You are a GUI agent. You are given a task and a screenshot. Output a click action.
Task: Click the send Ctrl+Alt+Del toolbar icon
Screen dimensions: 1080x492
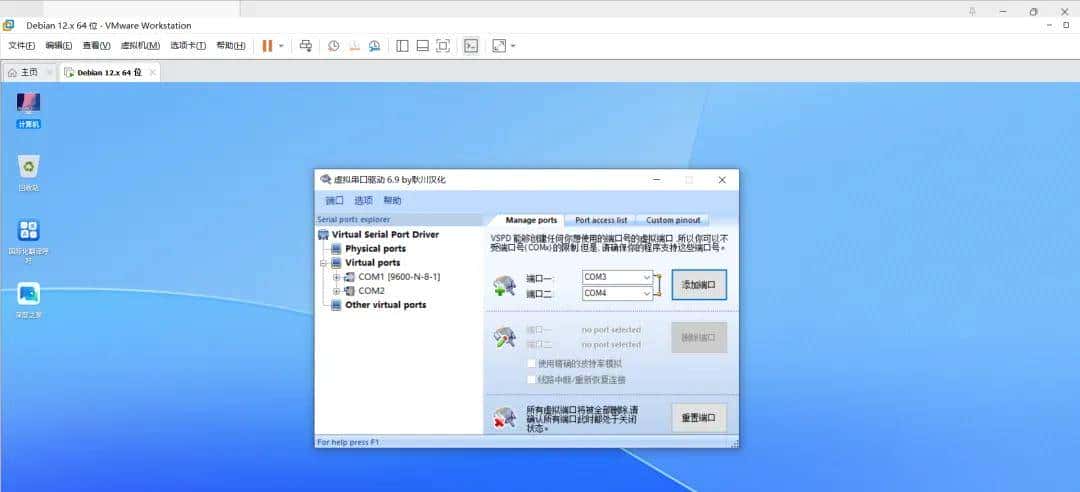[x=306, y=46]
